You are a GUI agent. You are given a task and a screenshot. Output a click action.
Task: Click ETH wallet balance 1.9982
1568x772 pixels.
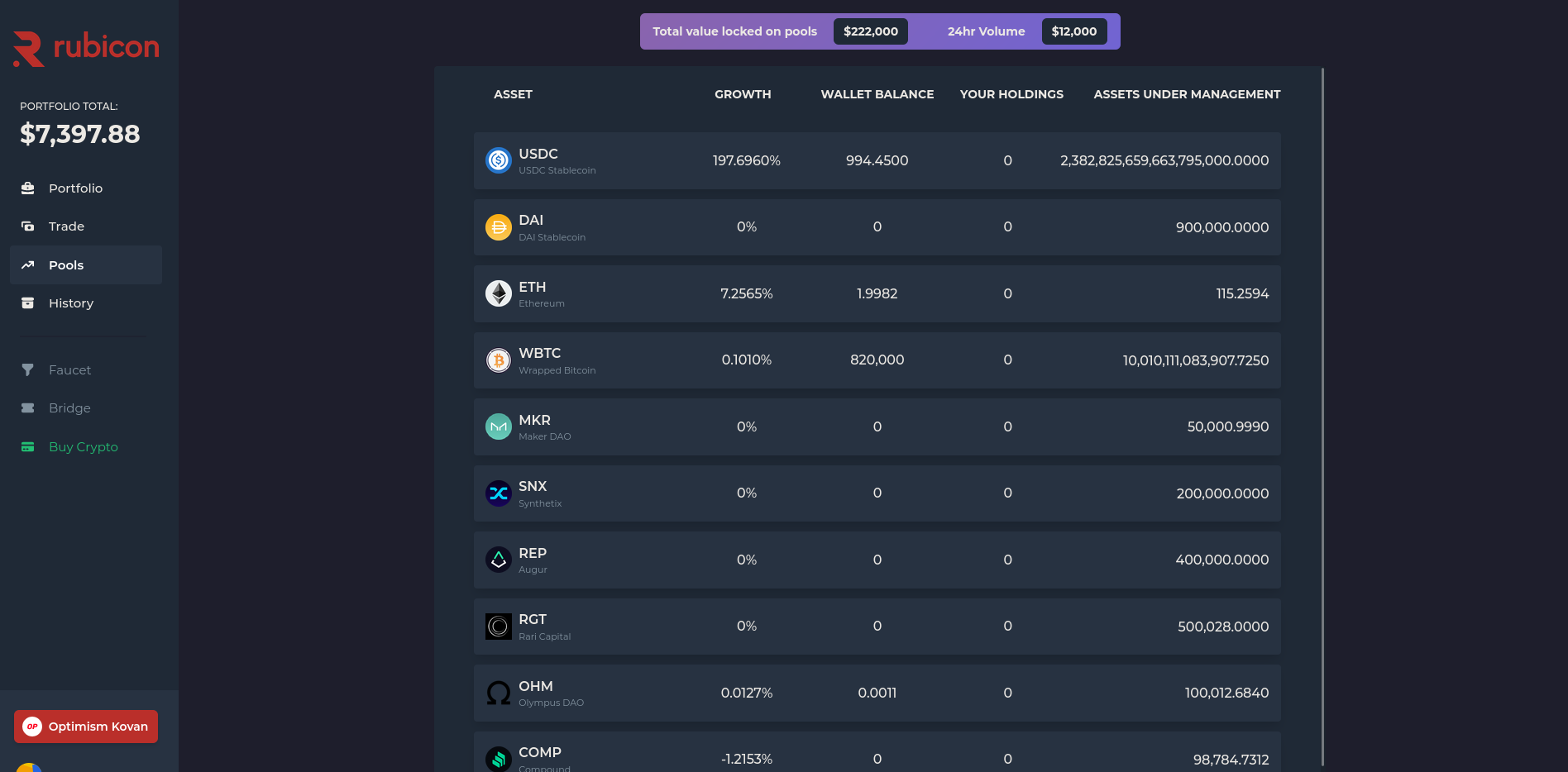(x=877, y=293)
